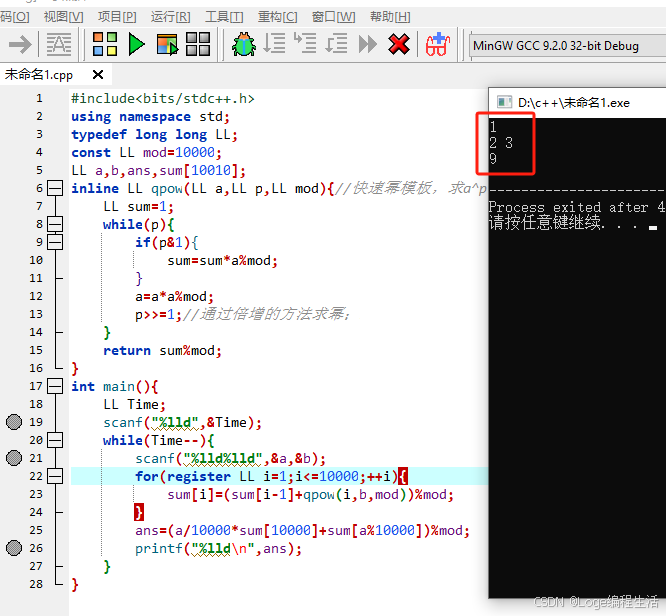Click the step into debug icon
666x616 pixels.
pos(305,43)
